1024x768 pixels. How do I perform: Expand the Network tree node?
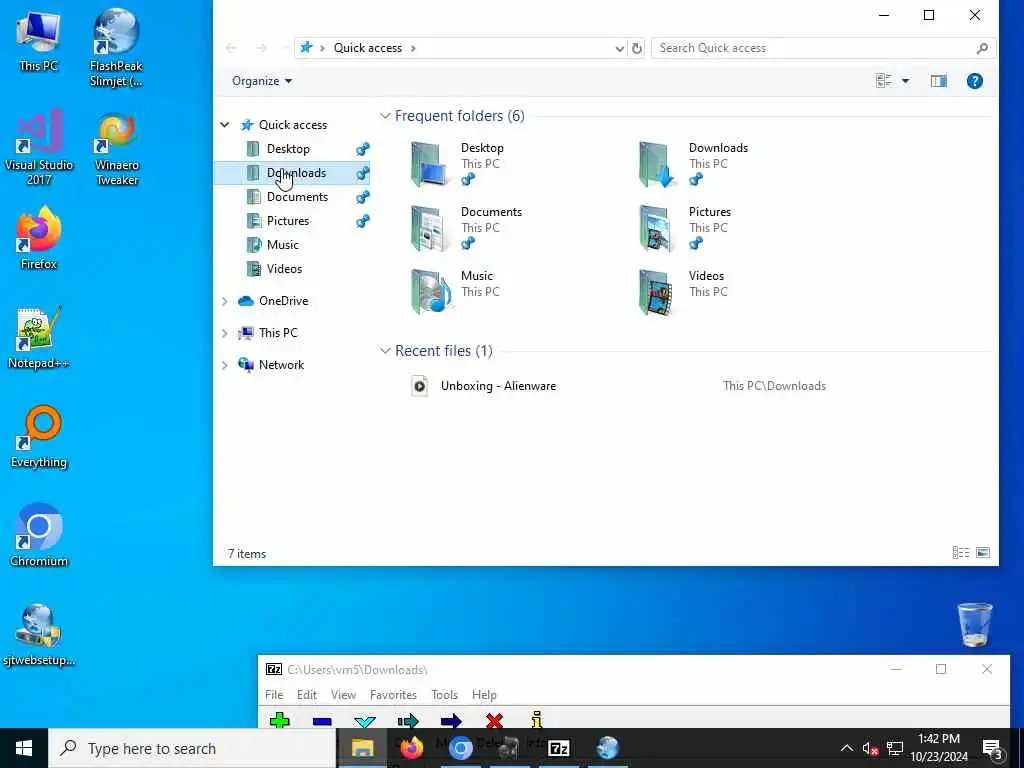tap(225, 365)
